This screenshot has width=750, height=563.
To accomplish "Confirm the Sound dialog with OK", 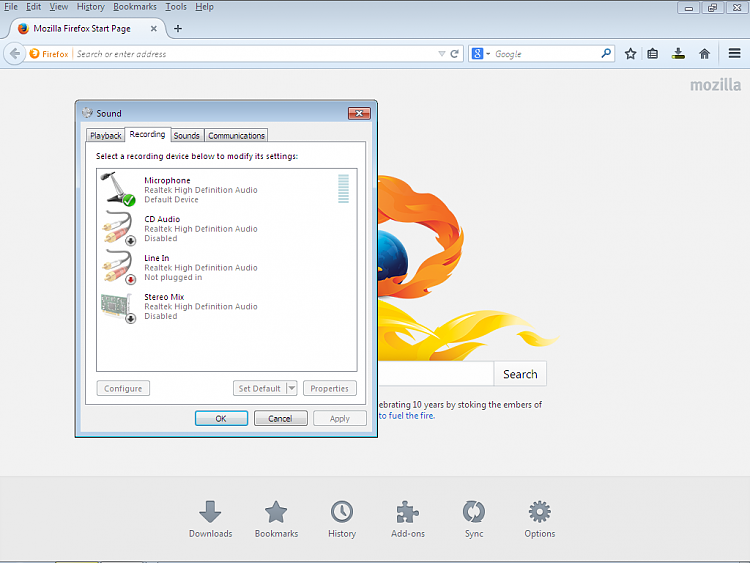I will click(x=221, y=419).
